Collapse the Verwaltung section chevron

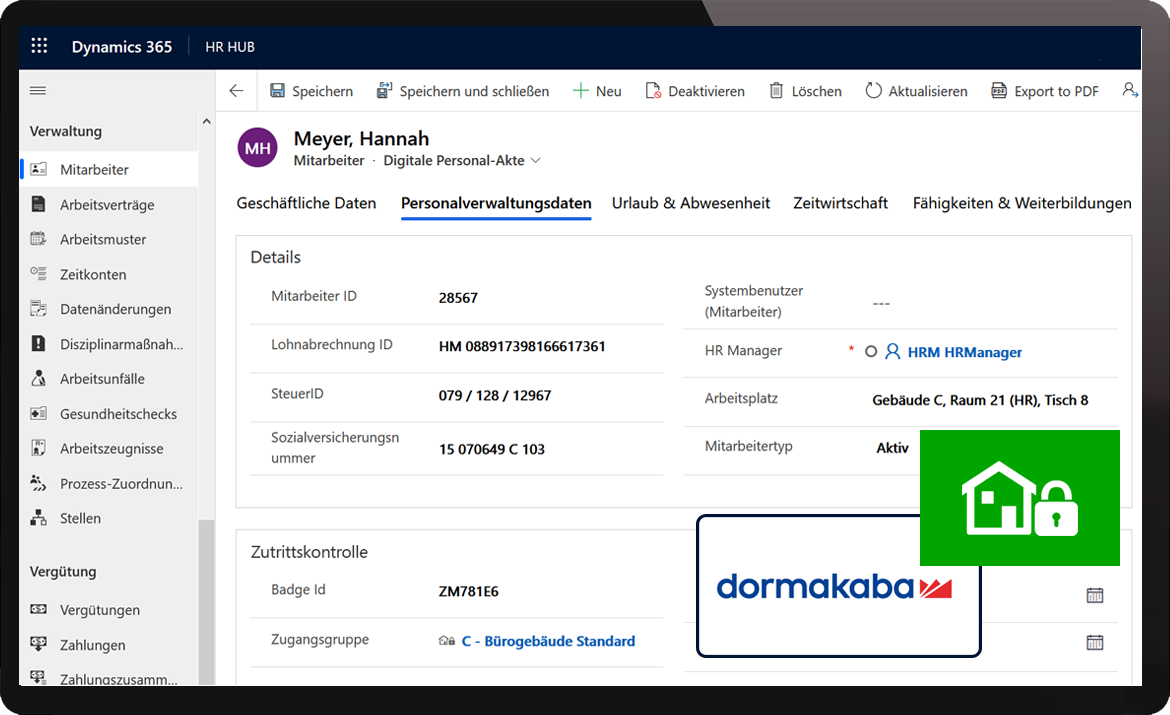point(207,122)
